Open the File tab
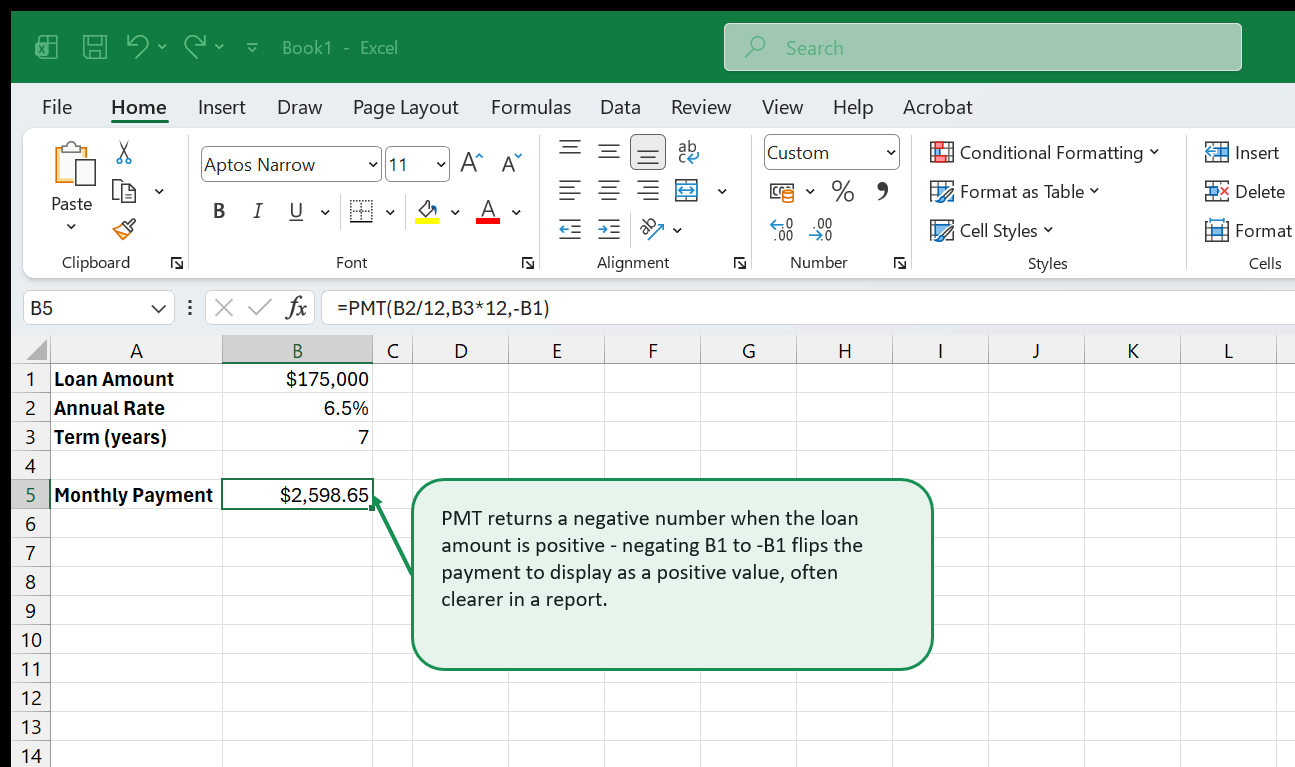This screenshot has height=767, width=1295. [x=57, y=107]
